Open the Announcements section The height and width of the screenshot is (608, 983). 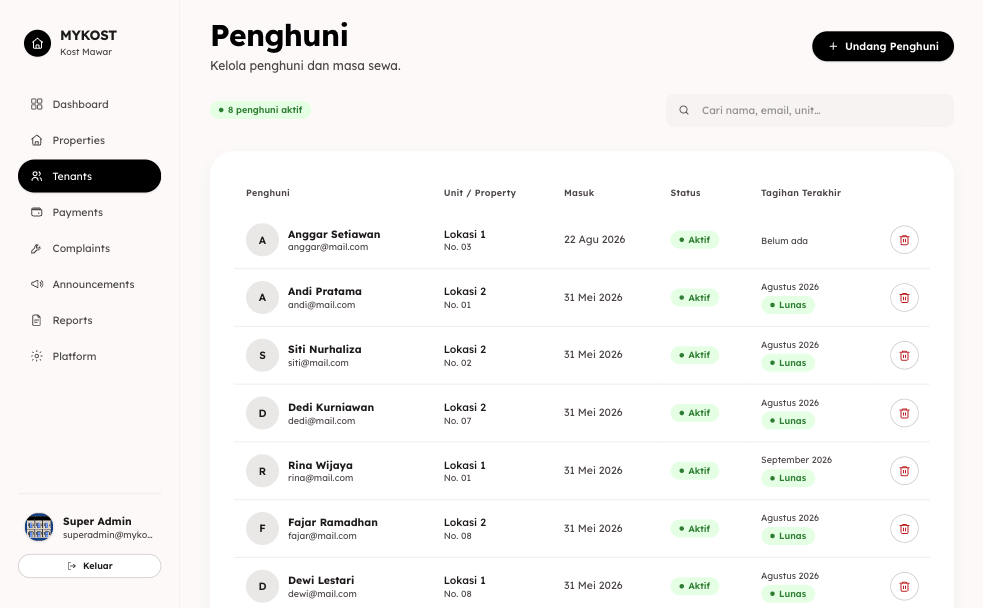[x=89, y=285]
